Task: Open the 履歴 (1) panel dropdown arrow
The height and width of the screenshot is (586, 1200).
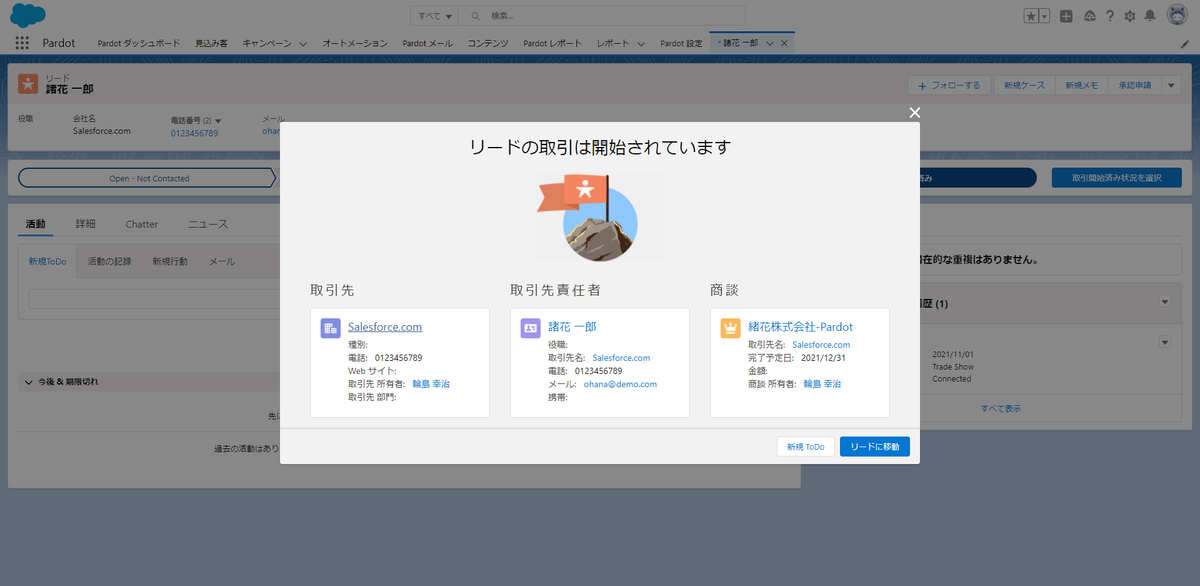Action: coord(1165,302)
